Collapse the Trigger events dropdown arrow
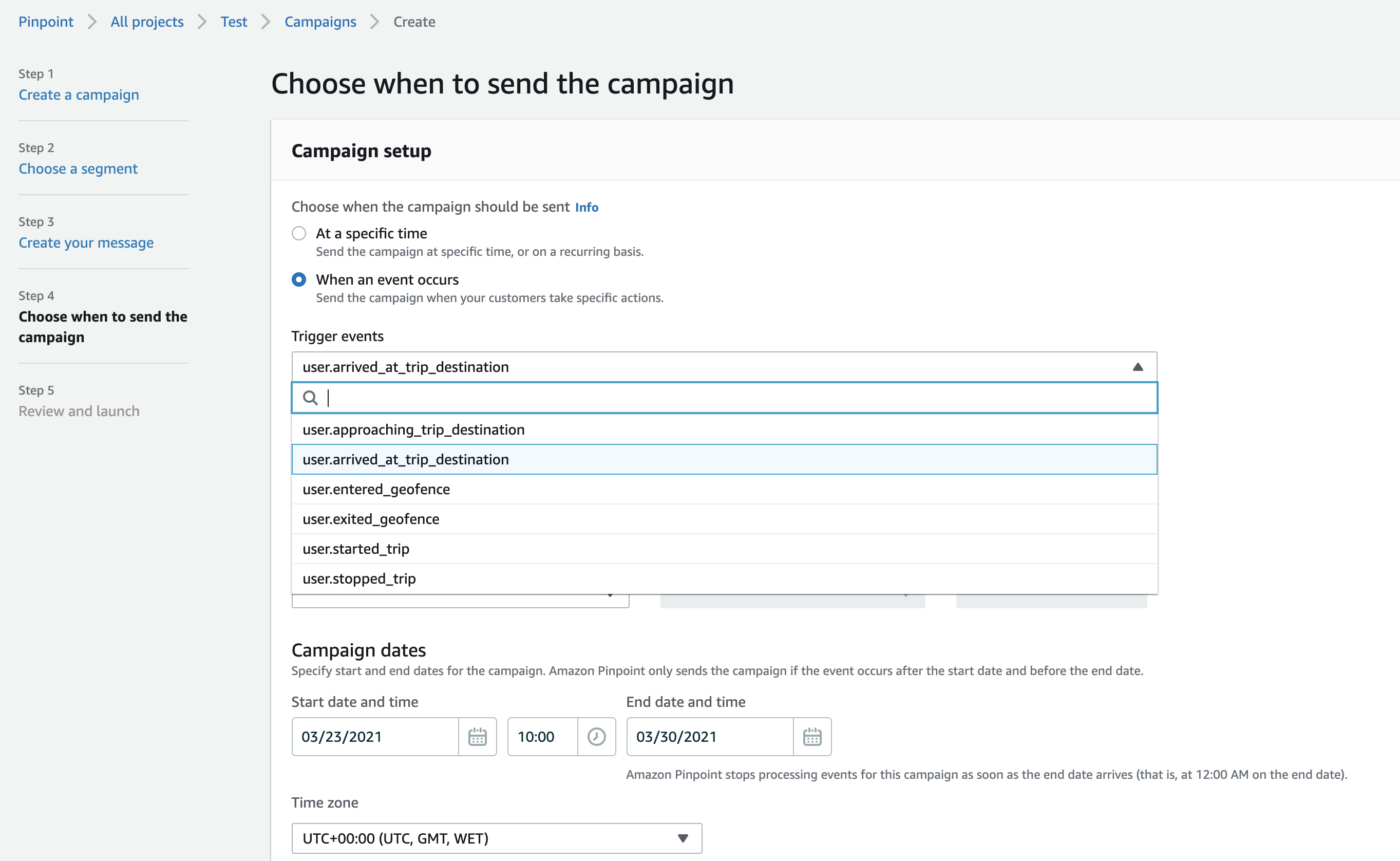This screenshot has height=861, width=1400. coord(1137,367)
